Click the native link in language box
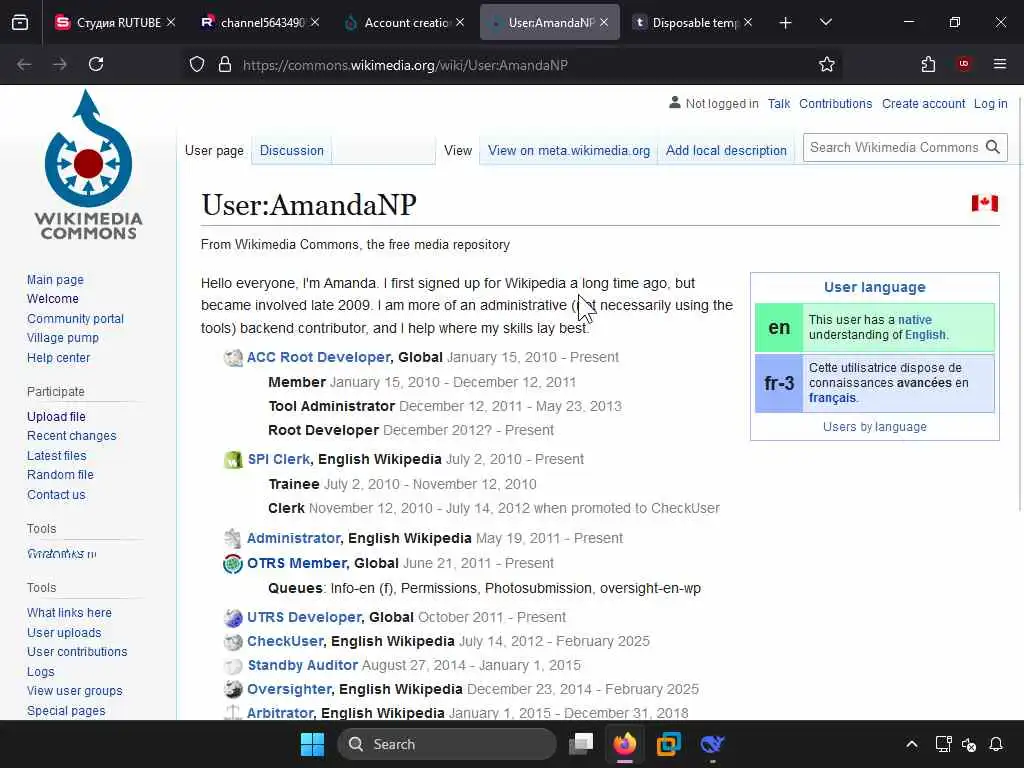This screenshot has height=768, width=1024. pyautogui.click(x=914, y=320)
